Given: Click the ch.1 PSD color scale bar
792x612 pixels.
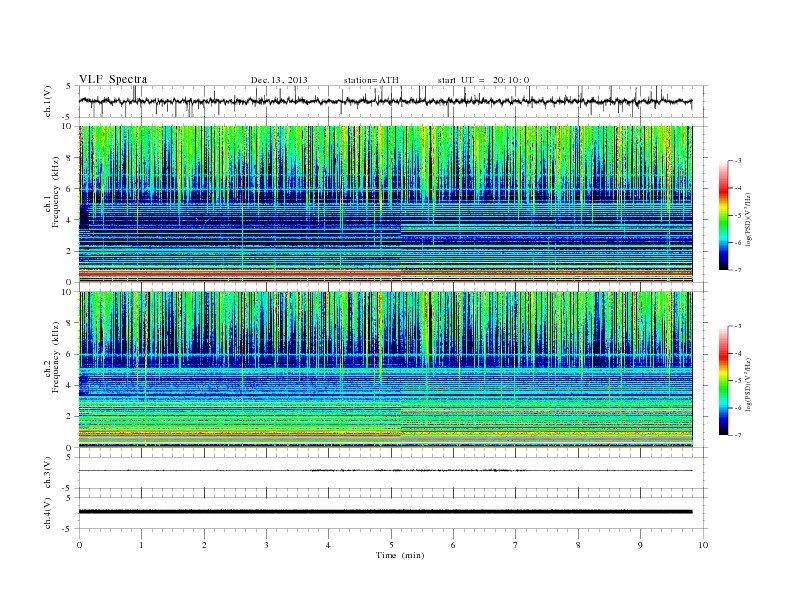Looking at the screenshot, I should (x=723, y=215).
